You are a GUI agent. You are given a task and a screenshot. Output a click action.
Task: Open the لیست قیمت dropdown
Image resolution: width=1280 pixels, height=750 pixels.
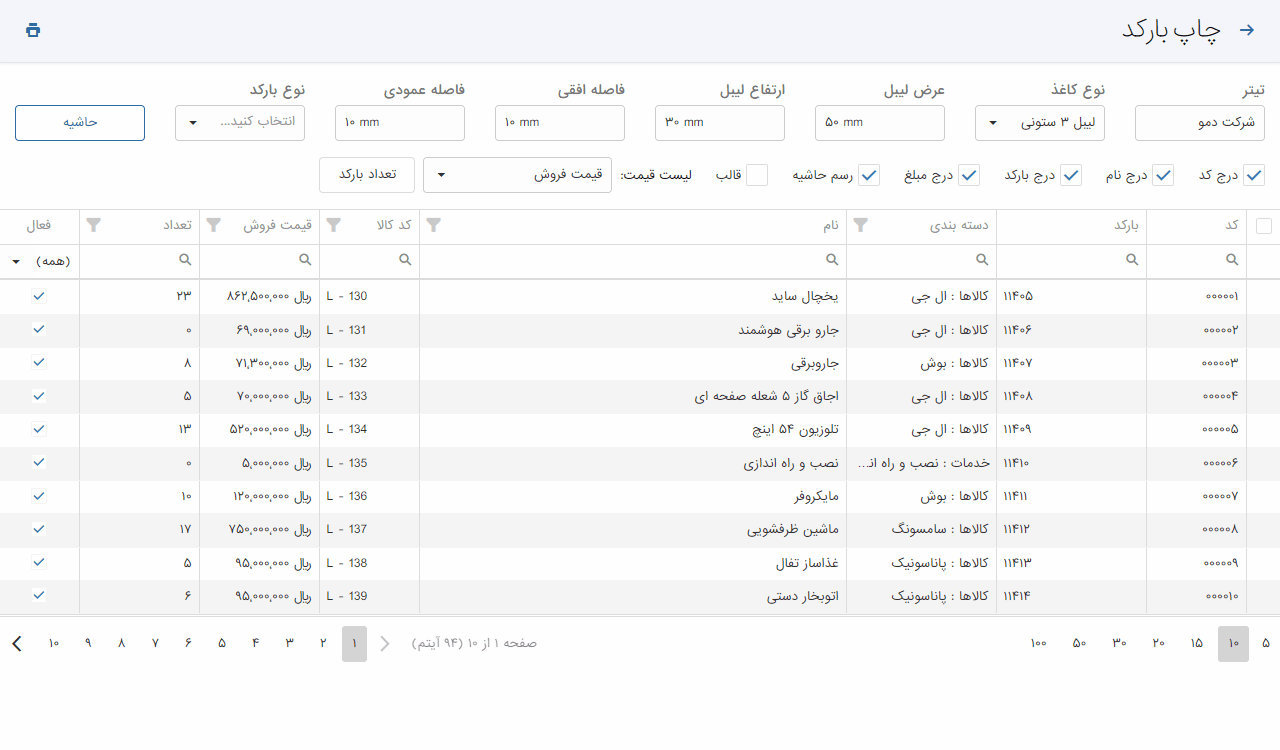click(x=517, y=175)
